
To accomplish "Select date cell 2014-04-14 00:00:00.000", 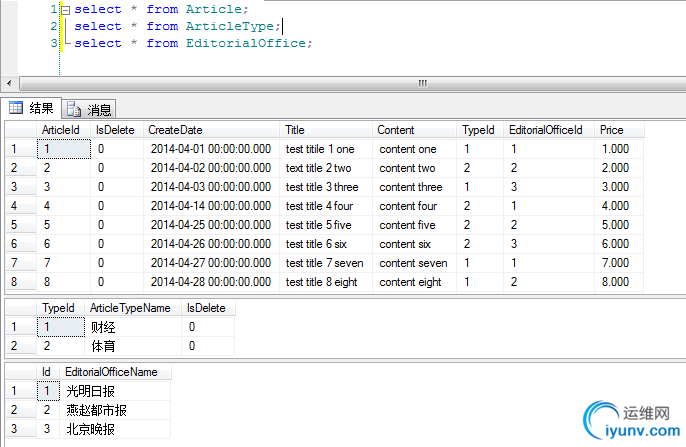I will tap(211, 206).
